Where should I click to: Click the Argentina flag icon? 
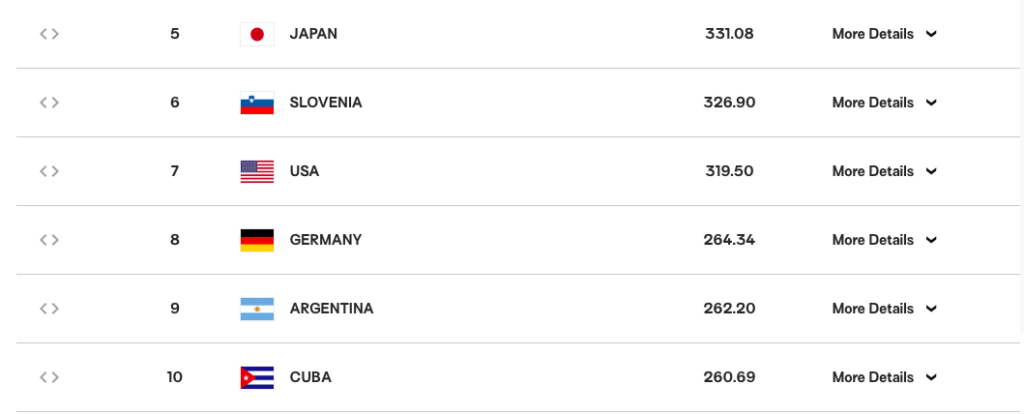pyautogui.click(x=257, y=308)
